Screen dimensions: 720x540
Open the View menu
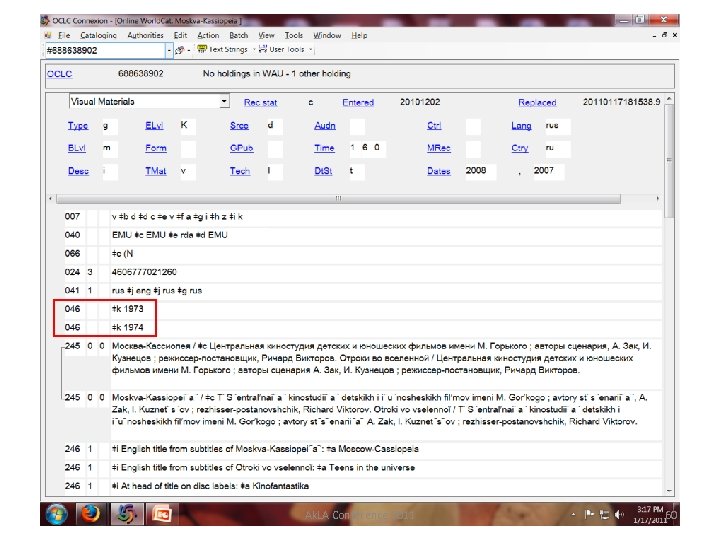[266, 35]
